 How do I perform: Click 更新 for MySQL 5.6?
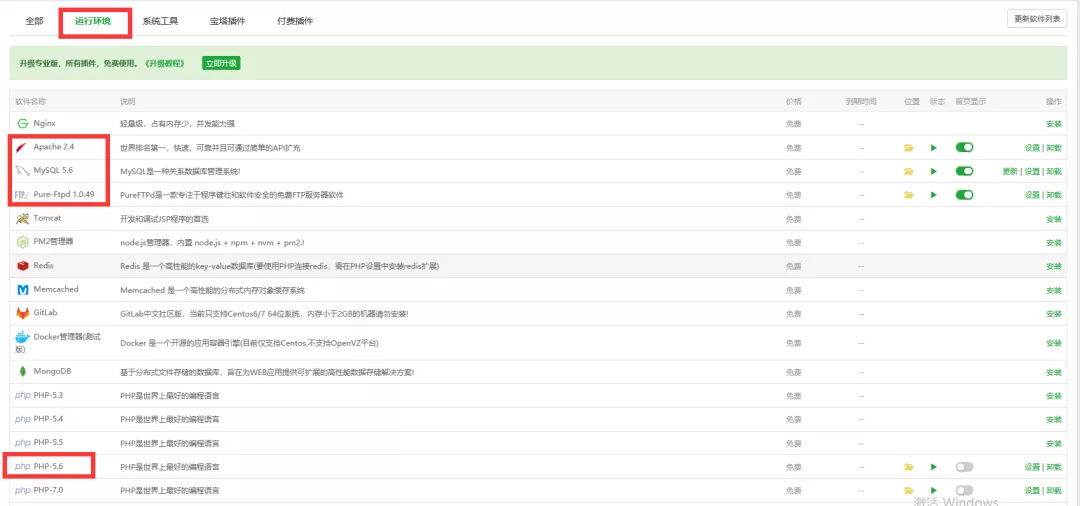tap(1010, 172)
